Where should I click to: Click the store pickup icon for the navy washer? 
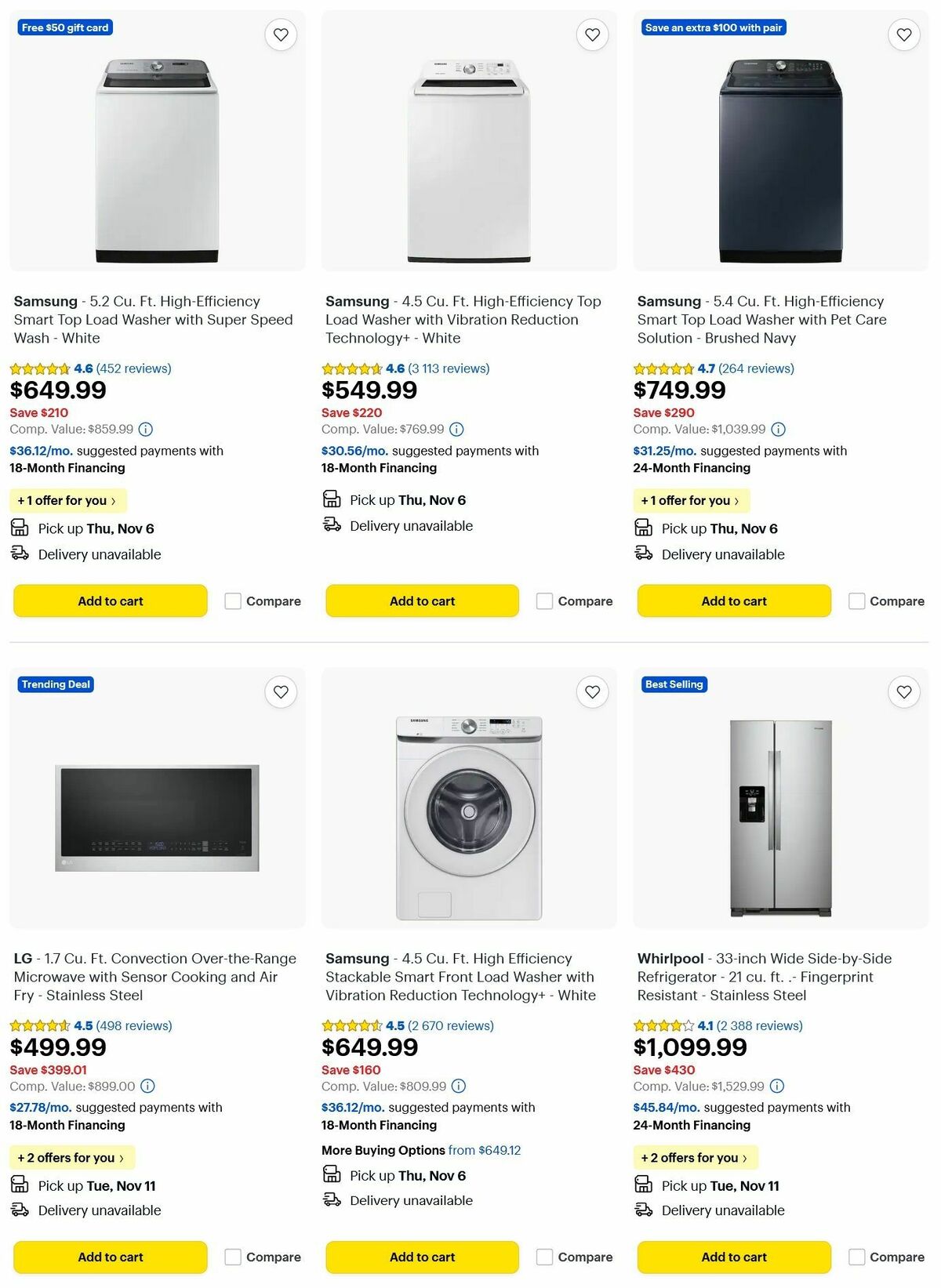coord(644,528)
